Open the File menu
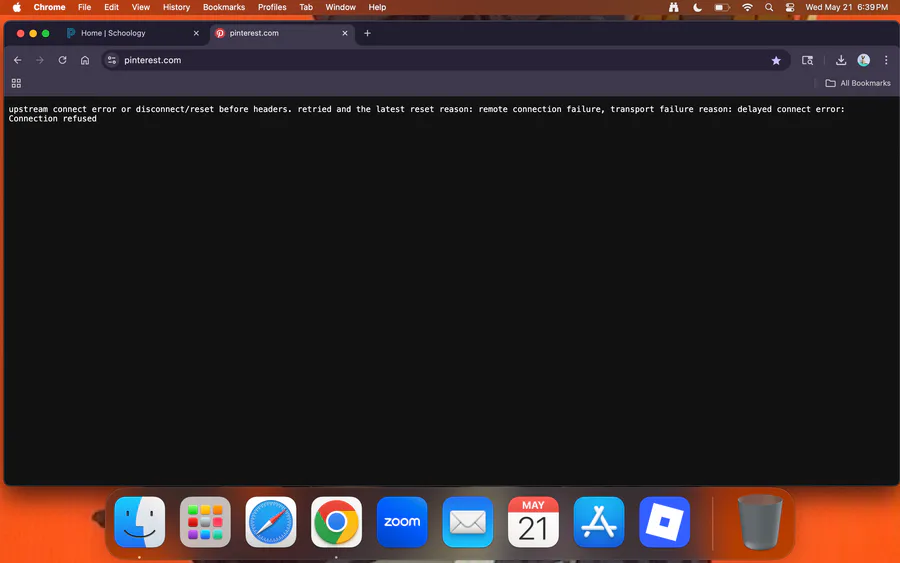The height and width of the screenshot is (563, 900). (84, 7)
